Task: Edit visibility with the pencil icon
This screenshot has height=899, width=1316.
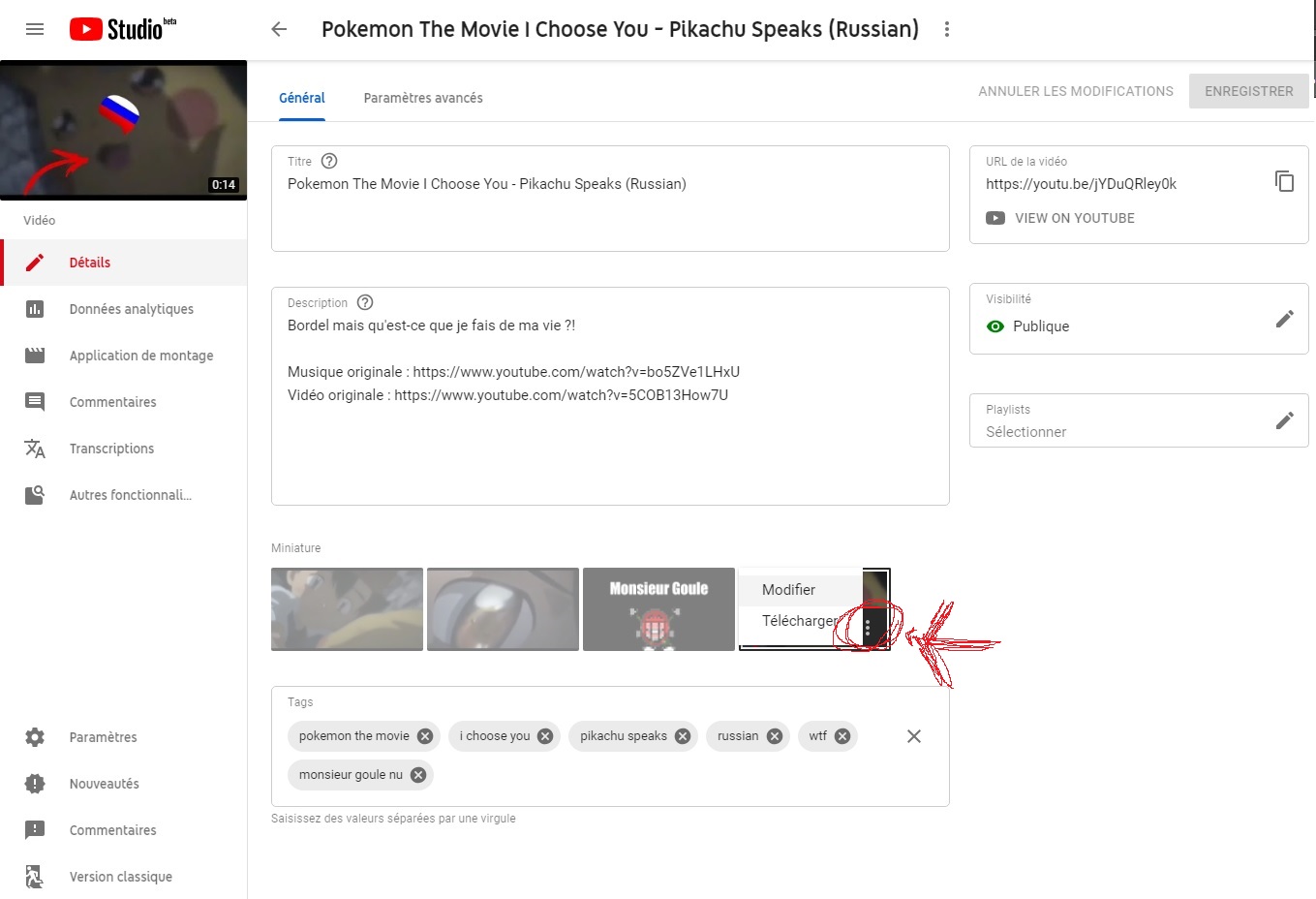Action: (x=1284, y=319)
